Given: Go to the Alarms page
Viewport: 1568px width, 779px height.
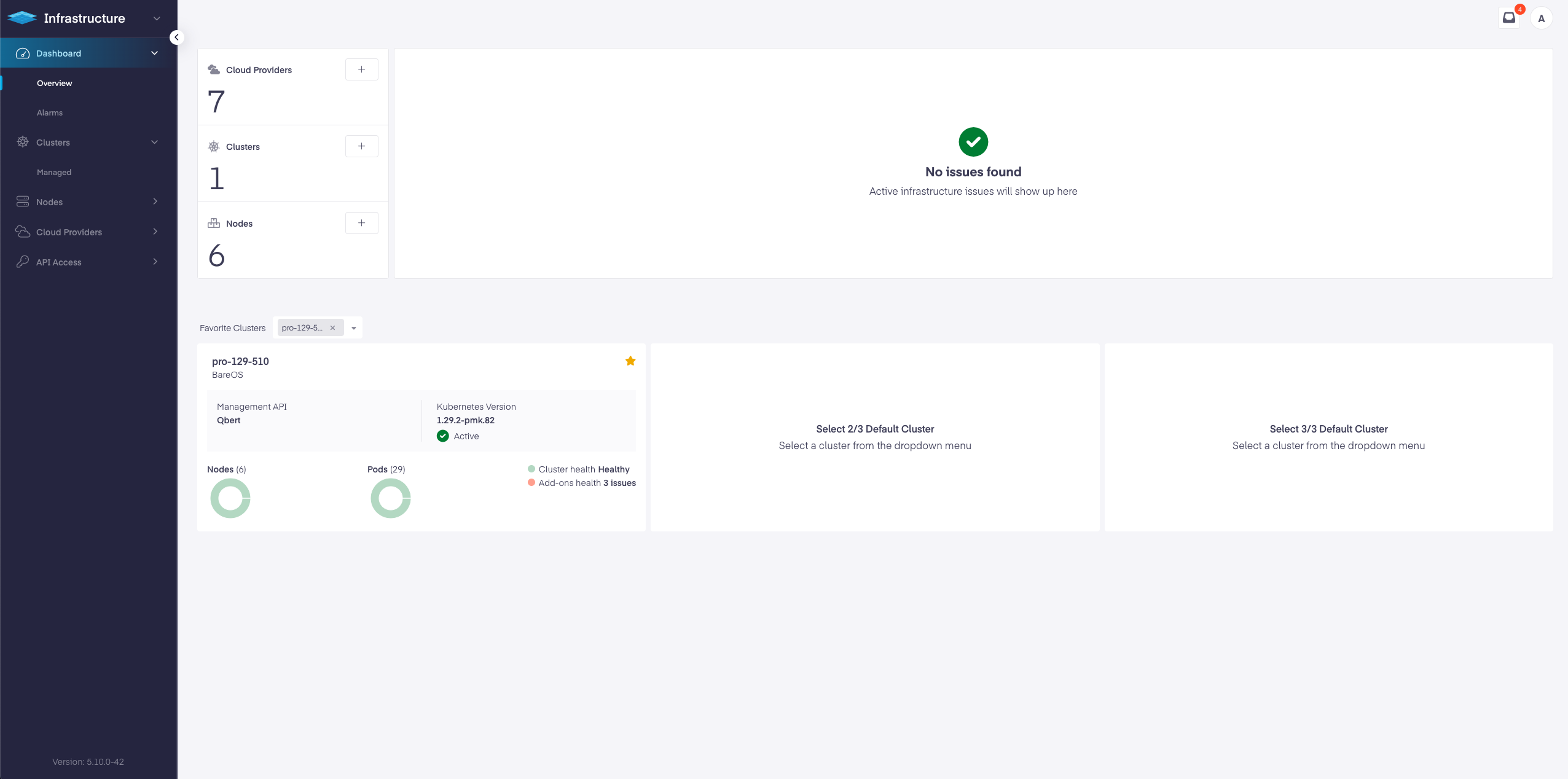Looking at the screenshot, I should [50, 112].
